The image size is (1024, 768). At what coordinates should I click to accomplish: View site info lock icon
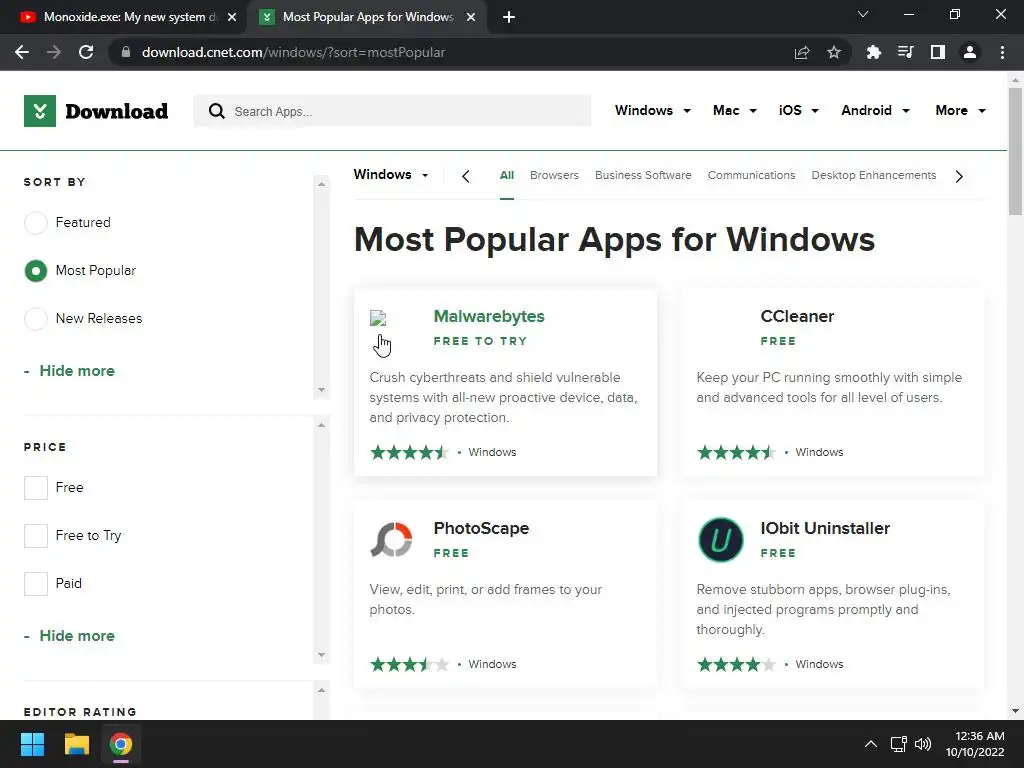pyautogui.click(x=126, y=52)
